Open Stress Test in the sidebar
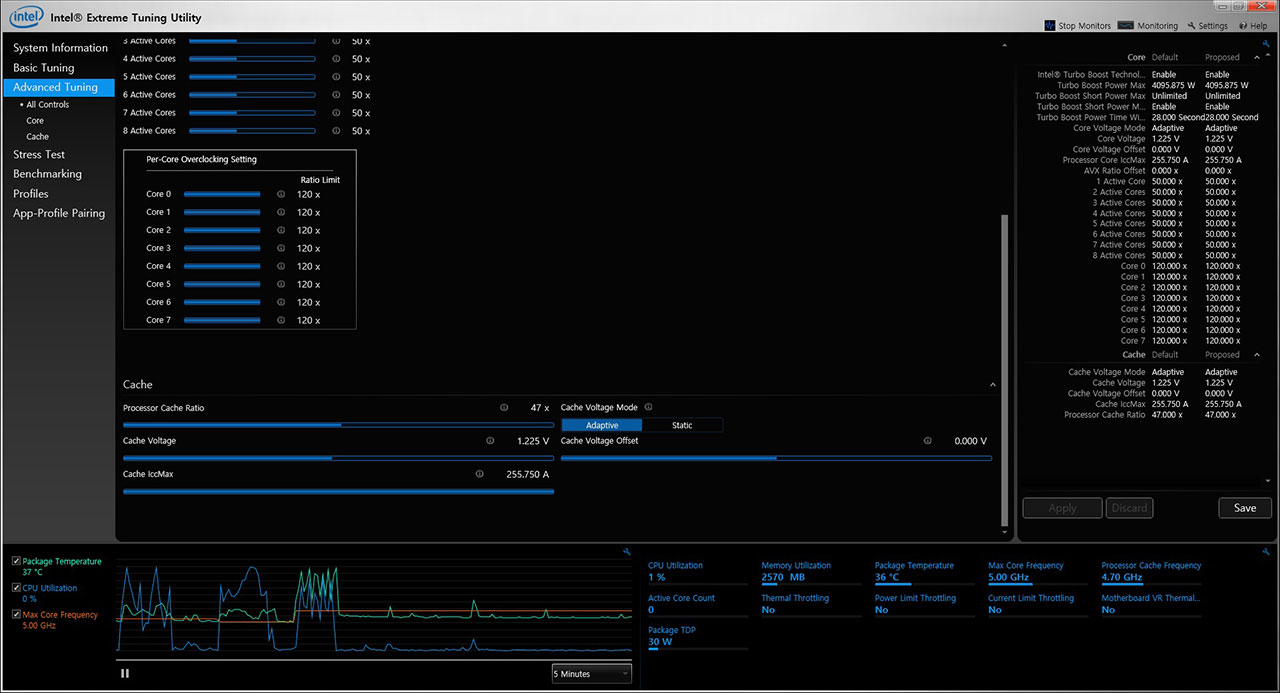 coord(39,155)
